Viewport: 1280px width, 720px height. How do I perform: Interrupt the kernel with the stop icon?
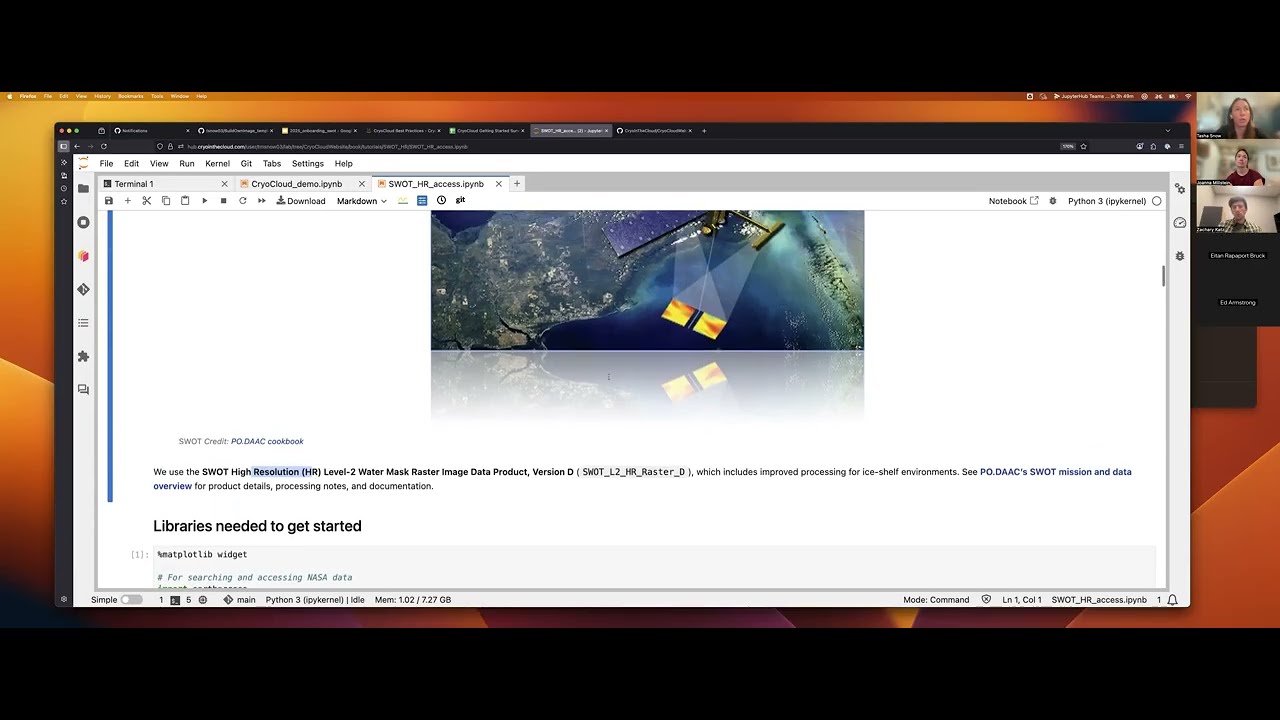tap(223, 201)
